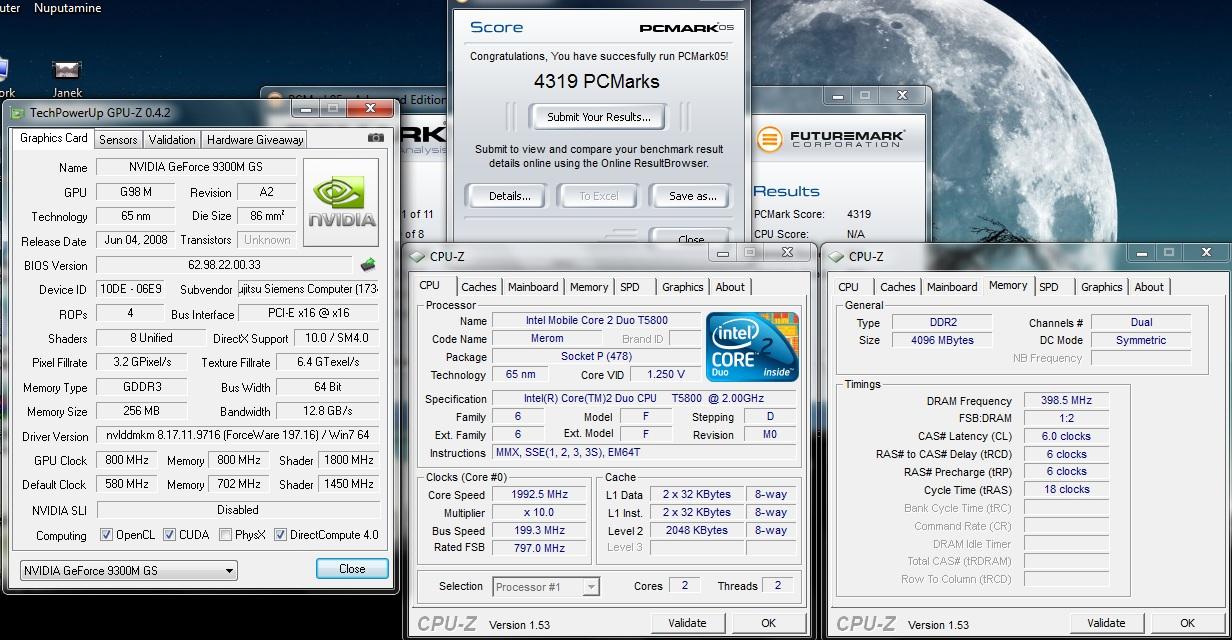This screenshot has height=640, width=1232.
Task: Open About tab in right CPU-Z window
Action: pos(1149,287)
